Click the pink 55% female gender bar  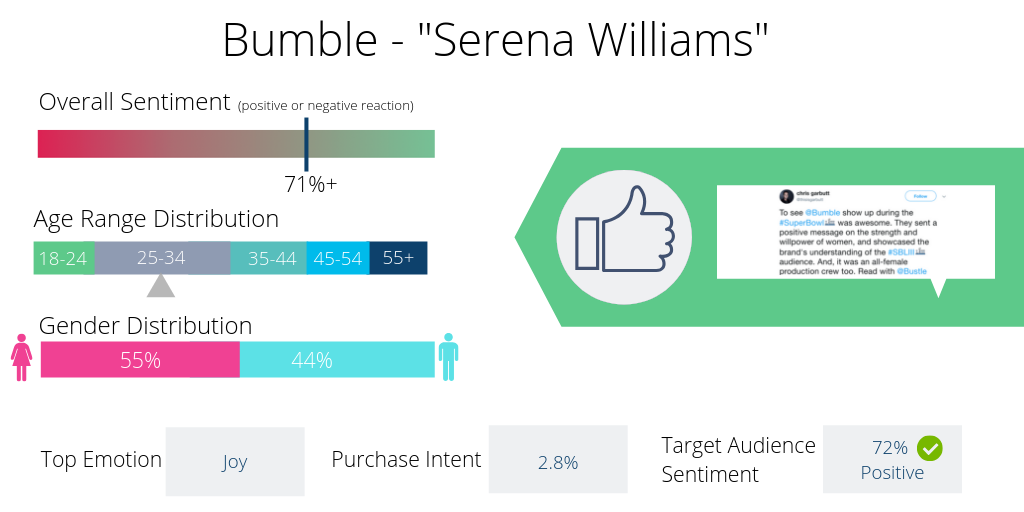pyautogui.click(x=140, y=360)
